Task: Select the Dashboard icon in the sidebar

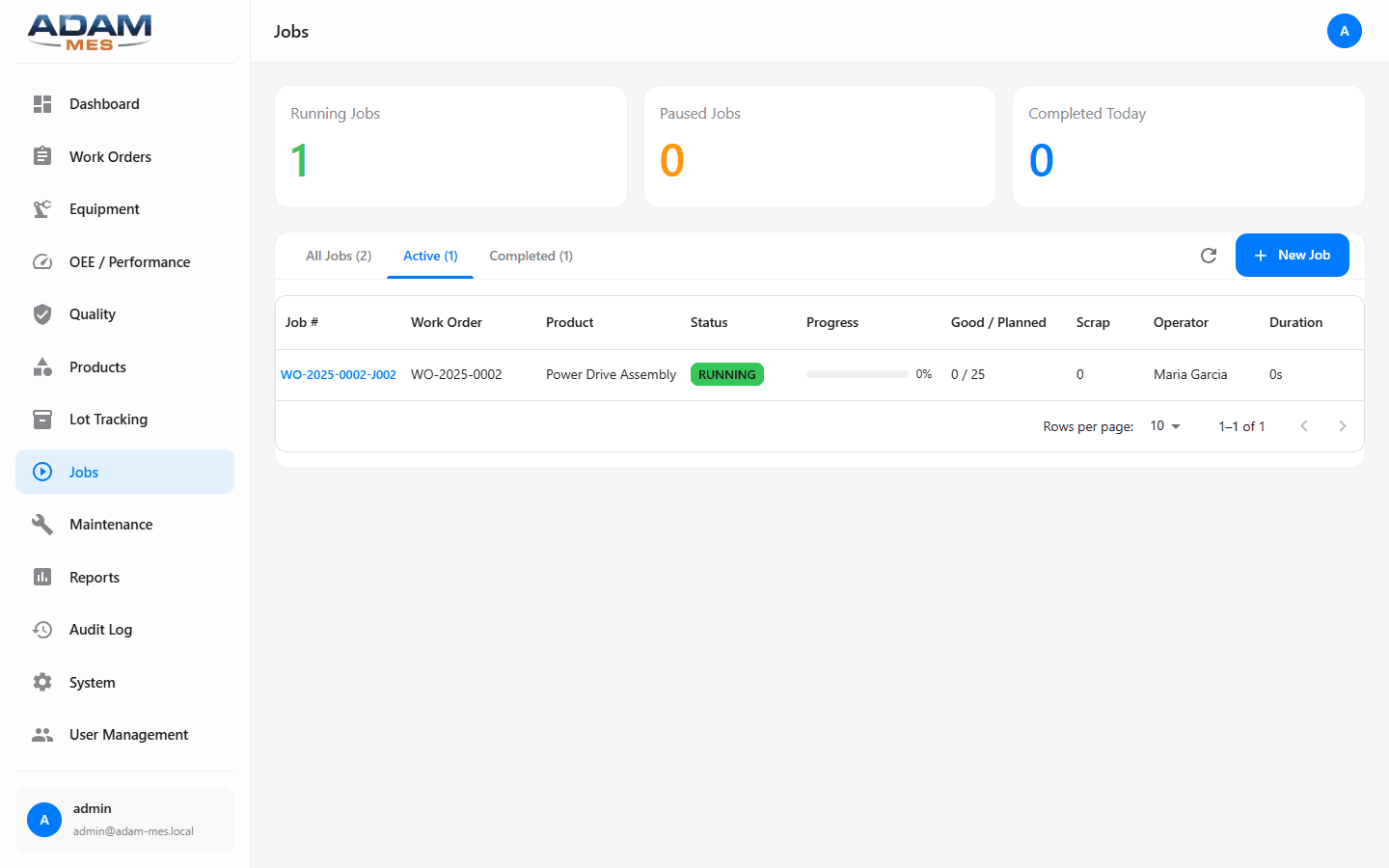Action: pos(42,103)
